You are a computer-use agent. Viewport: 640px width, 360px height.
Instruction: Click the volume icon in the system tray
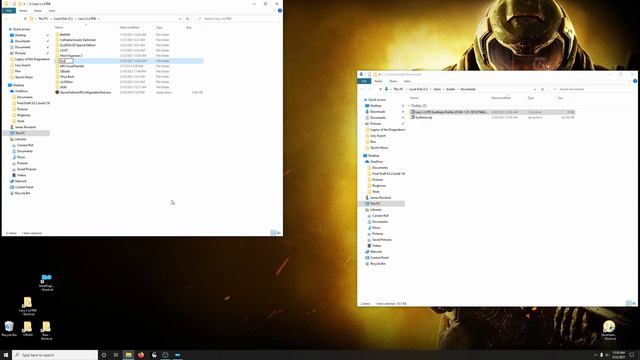point(607,355)
